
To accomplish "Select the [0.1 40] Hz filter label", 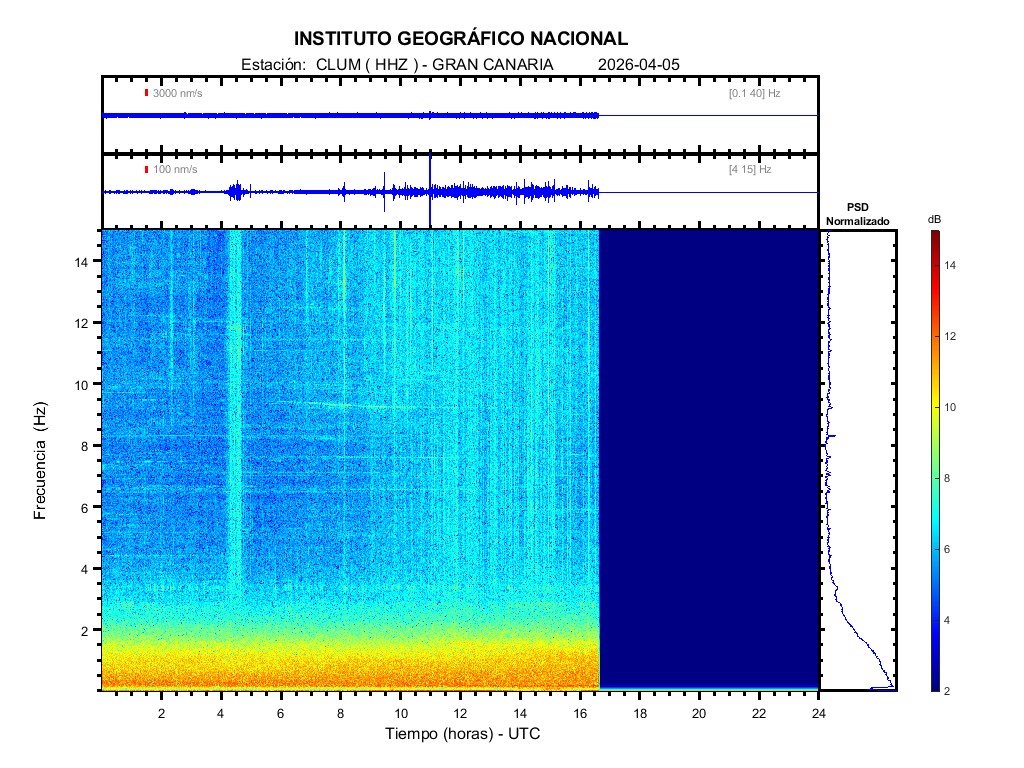I will (x=755, y=93).
